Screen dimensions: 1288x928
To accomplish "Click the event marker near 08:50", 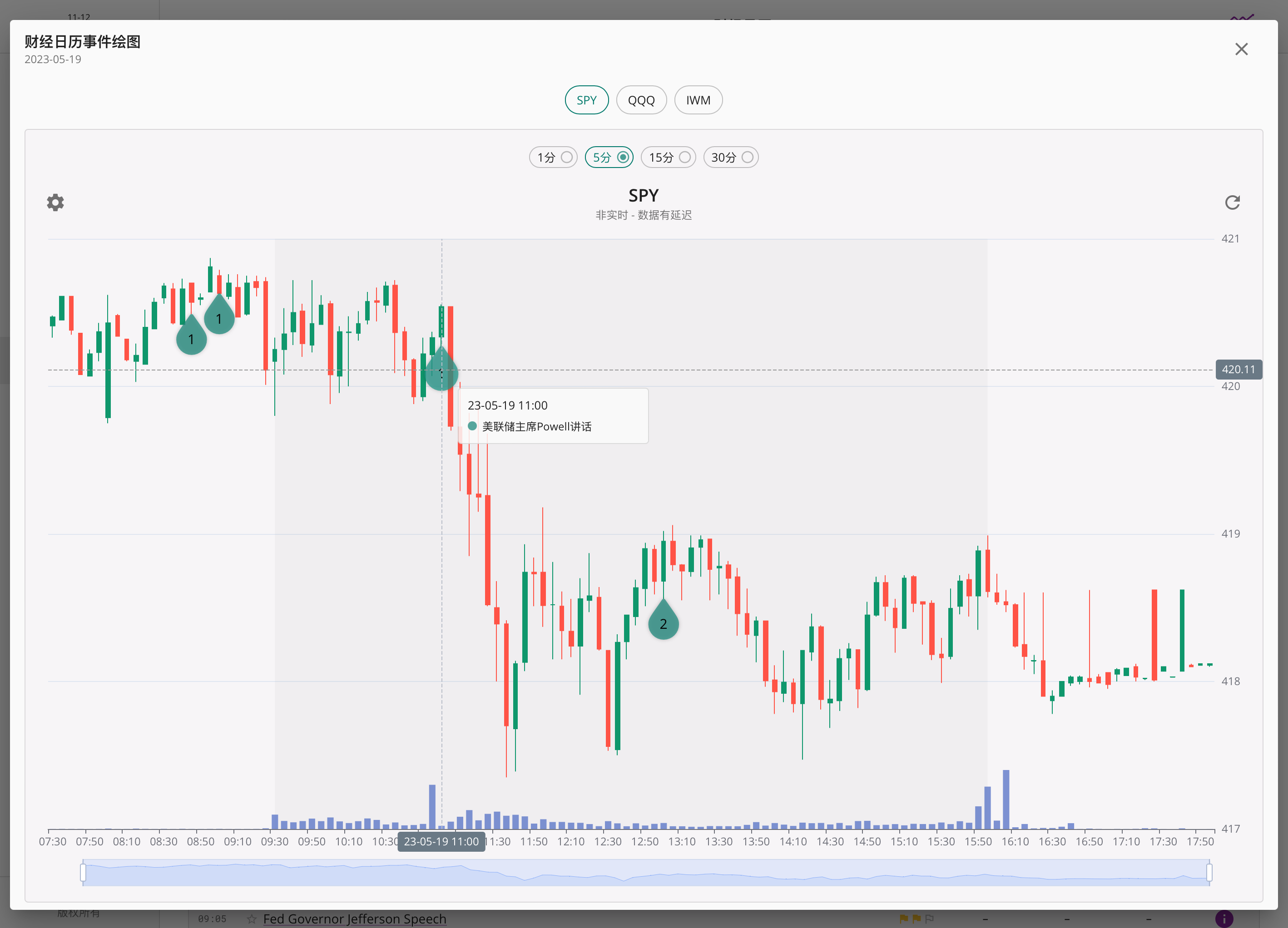I will [x=218, y=318].
